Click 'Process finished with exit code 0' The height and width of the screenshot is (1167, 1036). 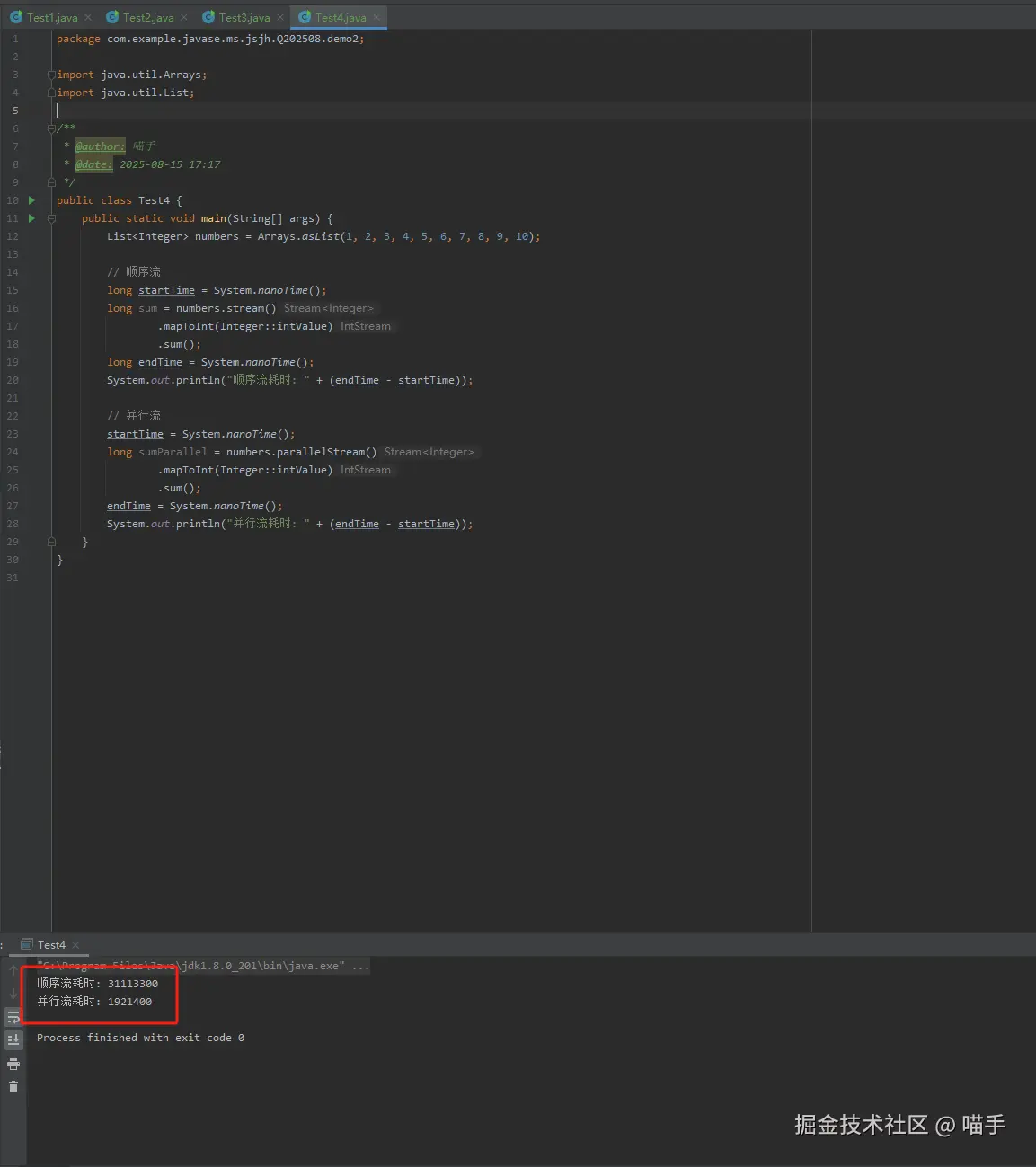click(x=140, y=1038)
